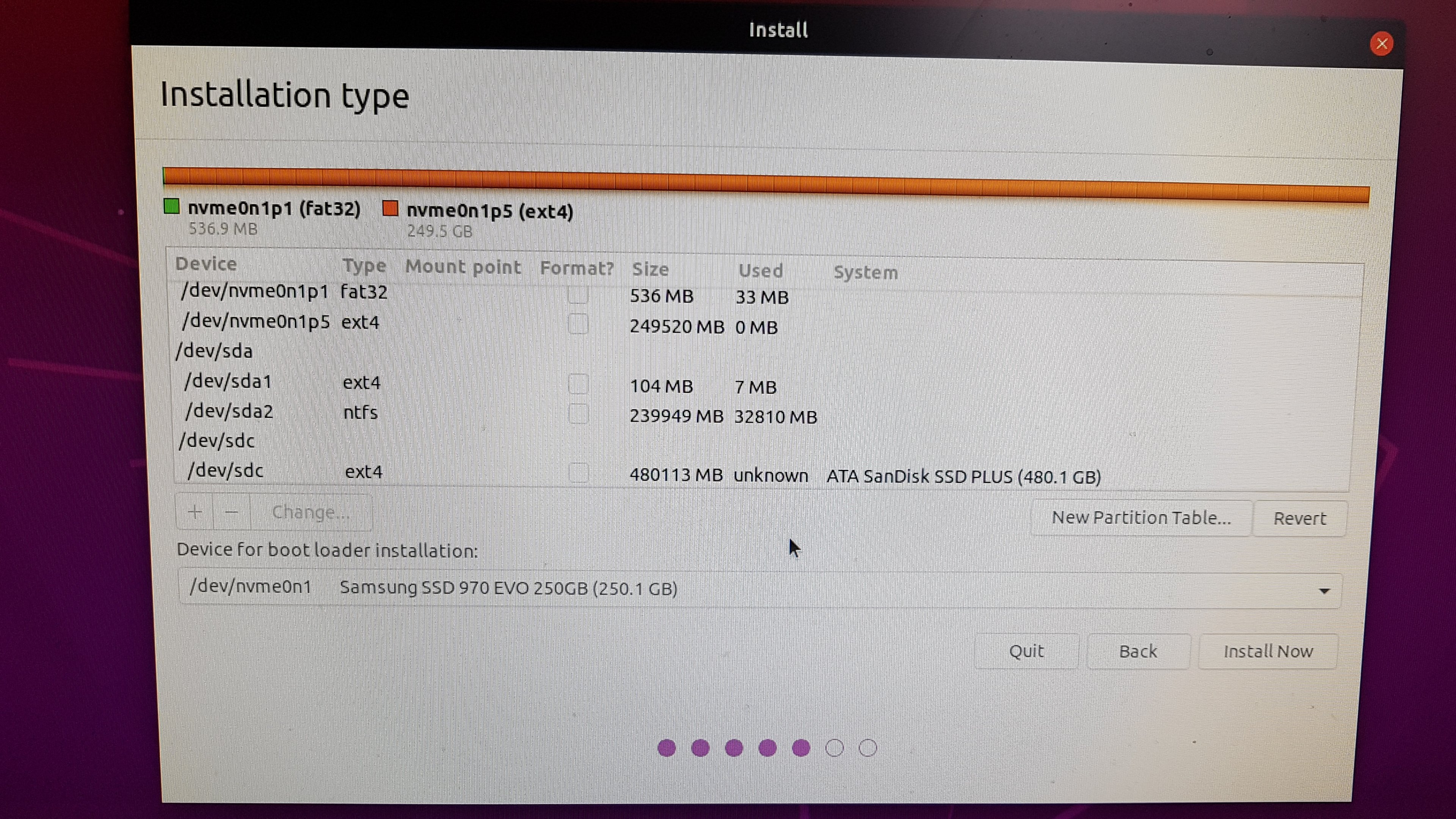
Task: Toggle format checkbox for /dev/sda1
Action: click(x=577, y=384)
